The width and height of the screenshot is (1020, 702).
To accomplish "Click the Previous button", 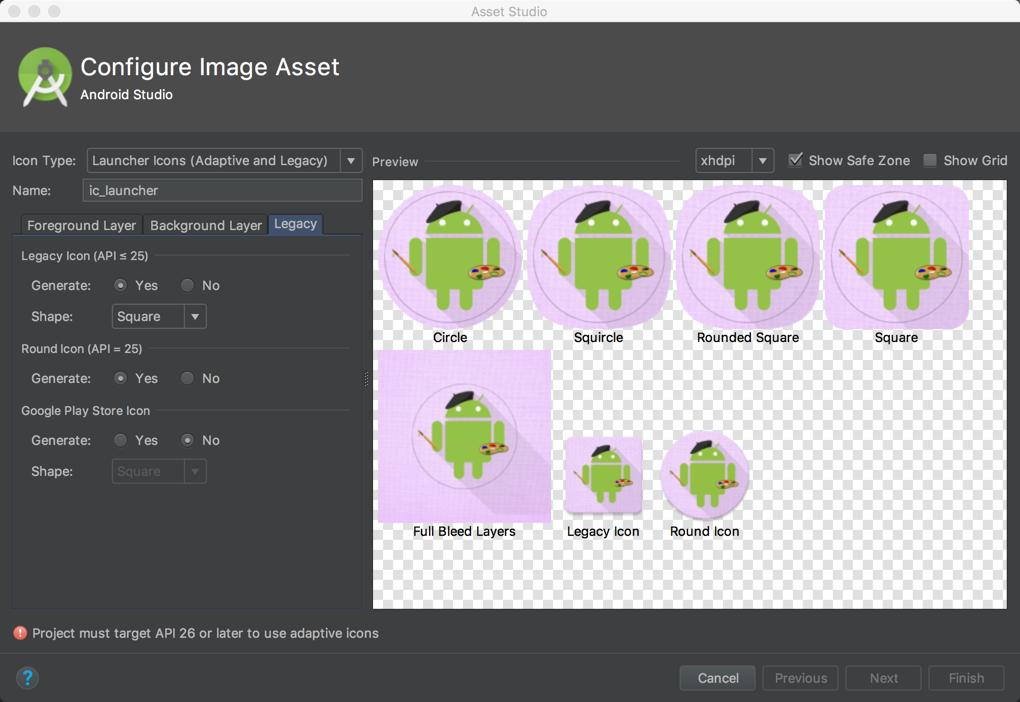I will pos(800,678).
